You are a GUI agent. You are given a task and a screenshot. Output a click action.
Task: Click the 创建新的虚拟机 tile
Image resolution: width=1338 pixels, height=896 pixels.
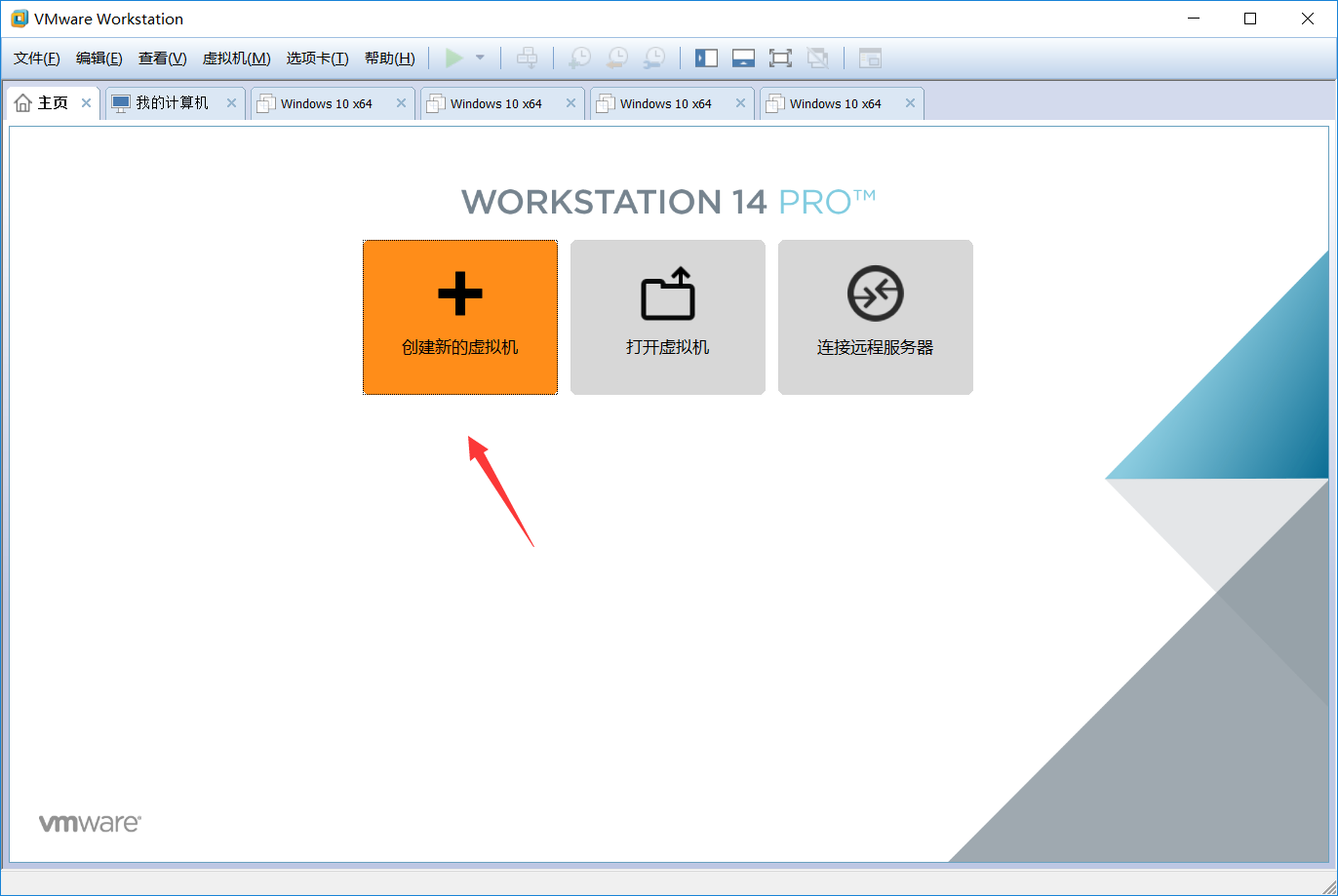pyautogui.click(x=460, y=317)
